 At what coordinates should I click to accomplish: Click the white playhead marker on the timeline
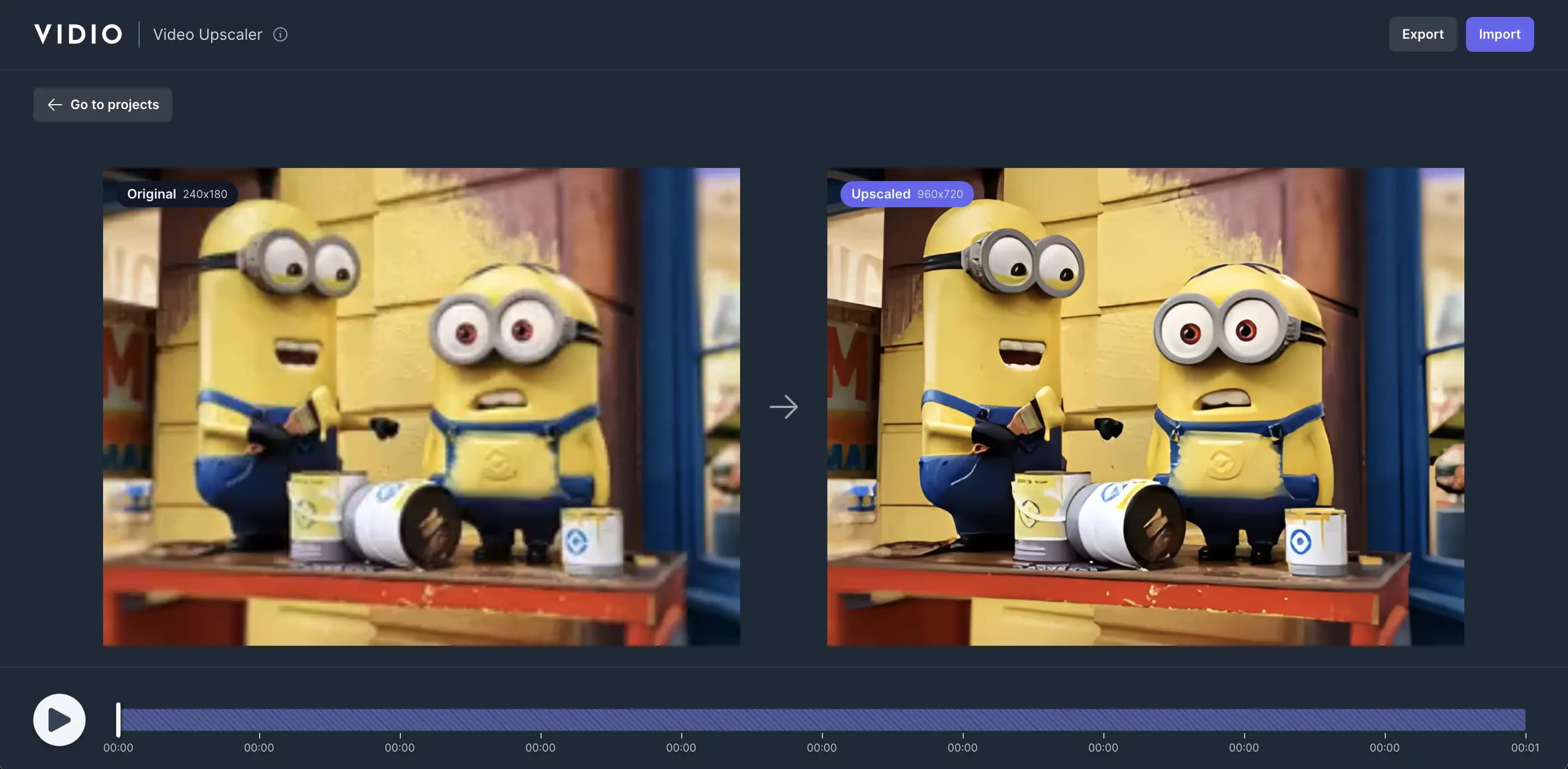coord(119,720)
